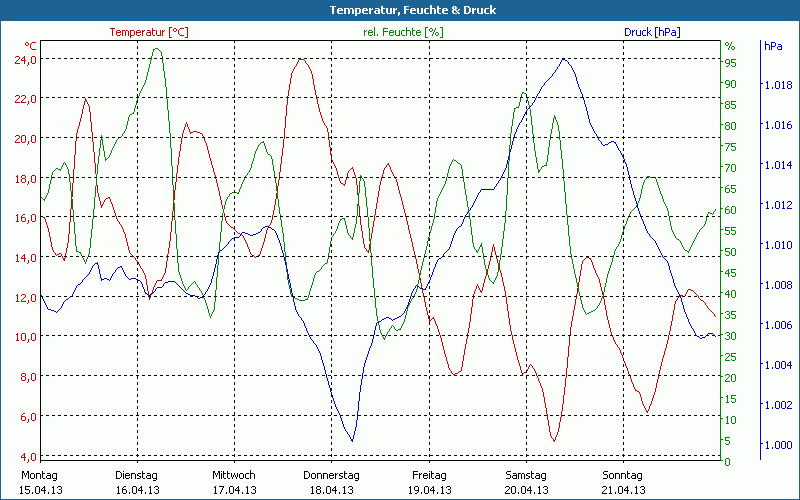The width and height of the screenshot is (800, 500).
Task: Click the 'Samstag' day label
Action: click(526, 475)
